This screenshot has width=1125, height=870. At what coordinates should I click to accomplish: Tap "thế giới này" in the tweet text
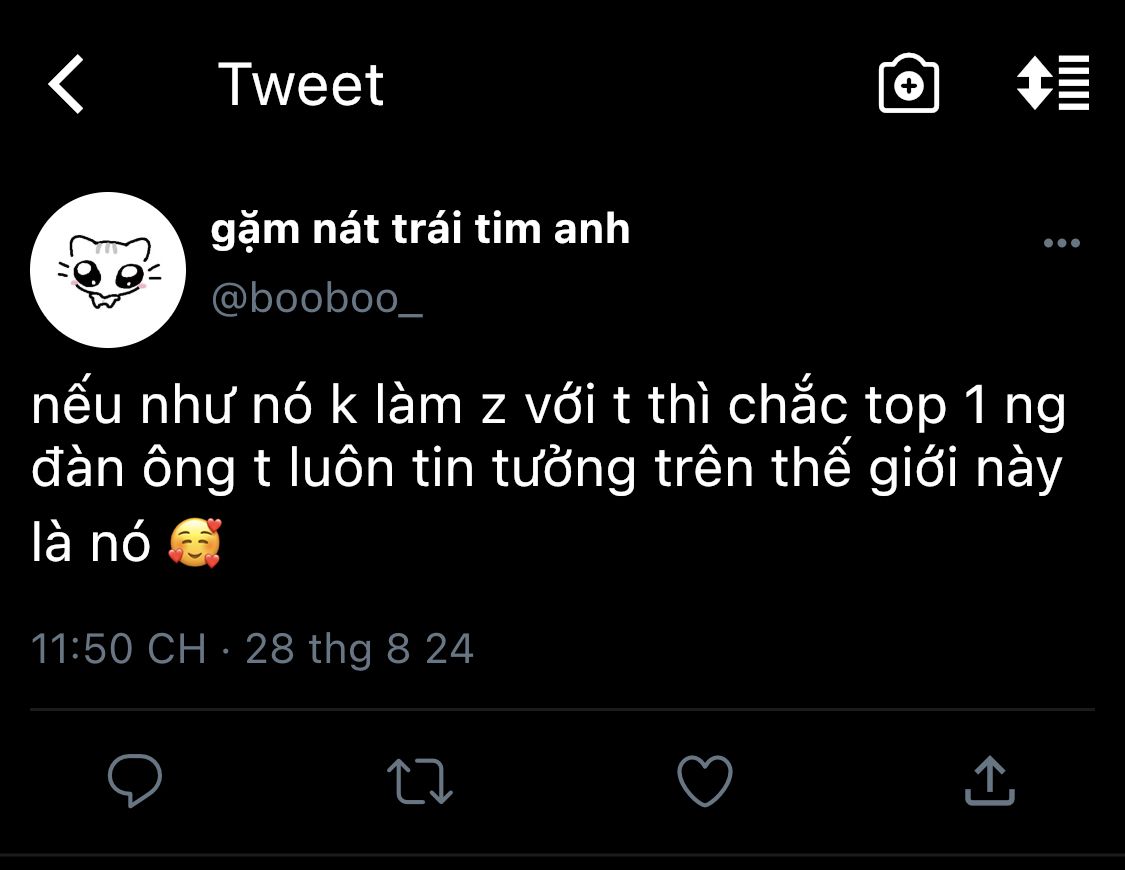tap(917, 469)
